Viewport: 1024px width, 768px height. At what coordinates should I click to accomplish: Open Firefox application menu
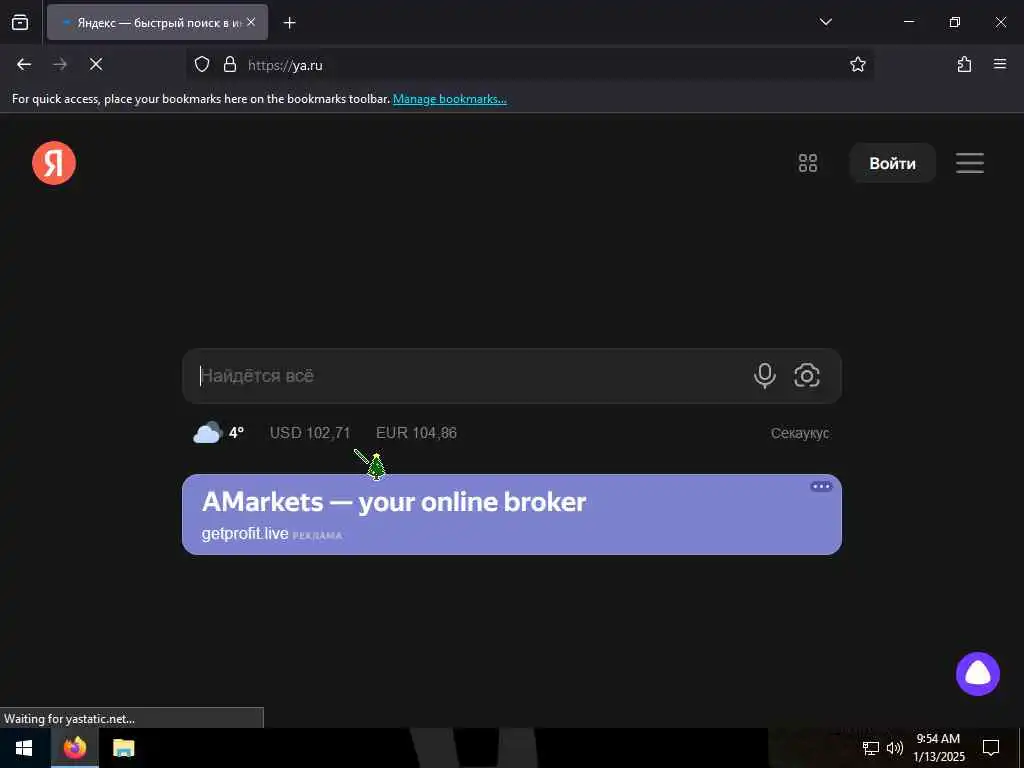[1000, 64]
